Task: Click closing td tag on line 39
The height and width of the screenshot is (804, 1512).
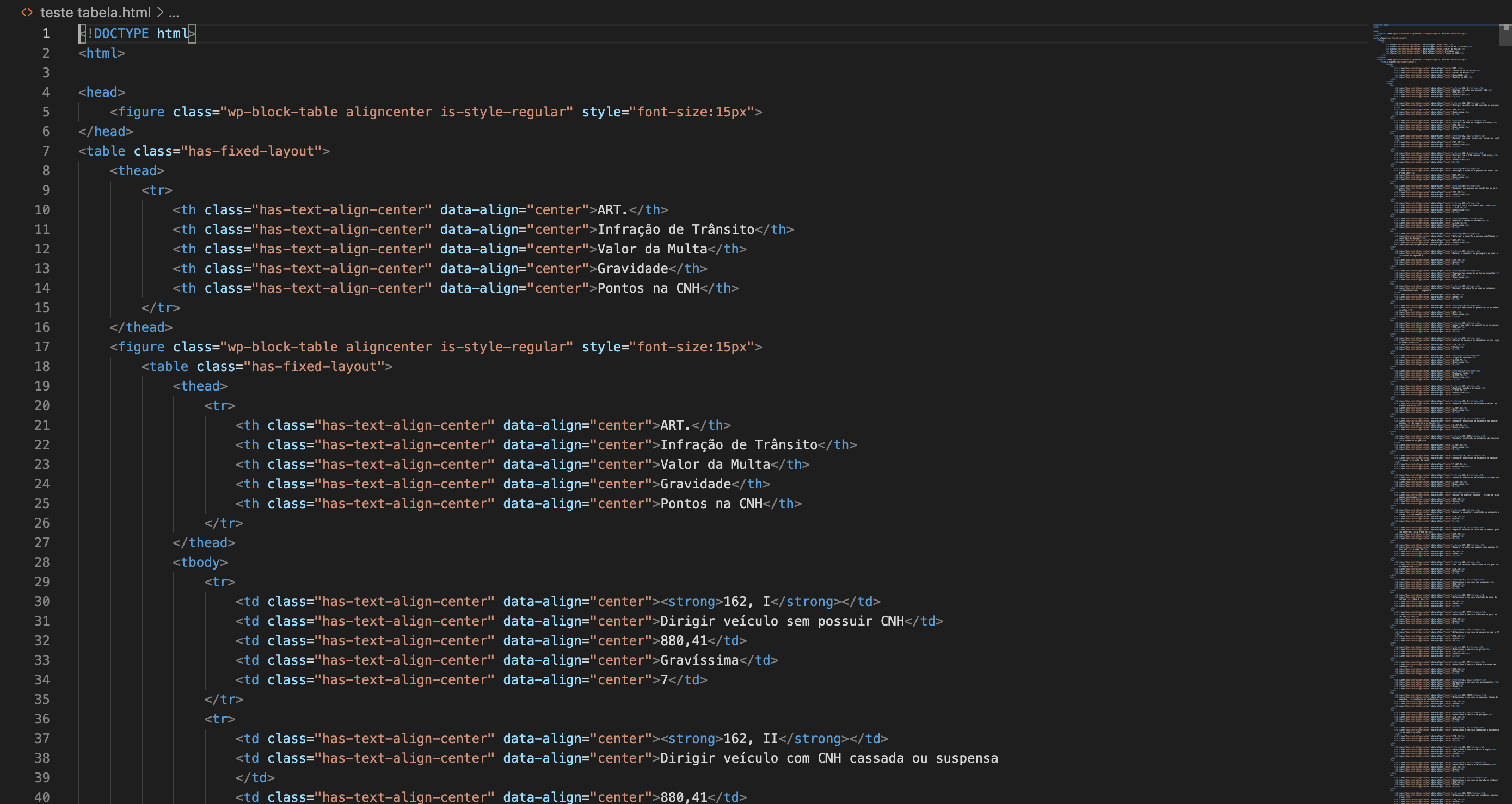Action: (x=255, y=777)
